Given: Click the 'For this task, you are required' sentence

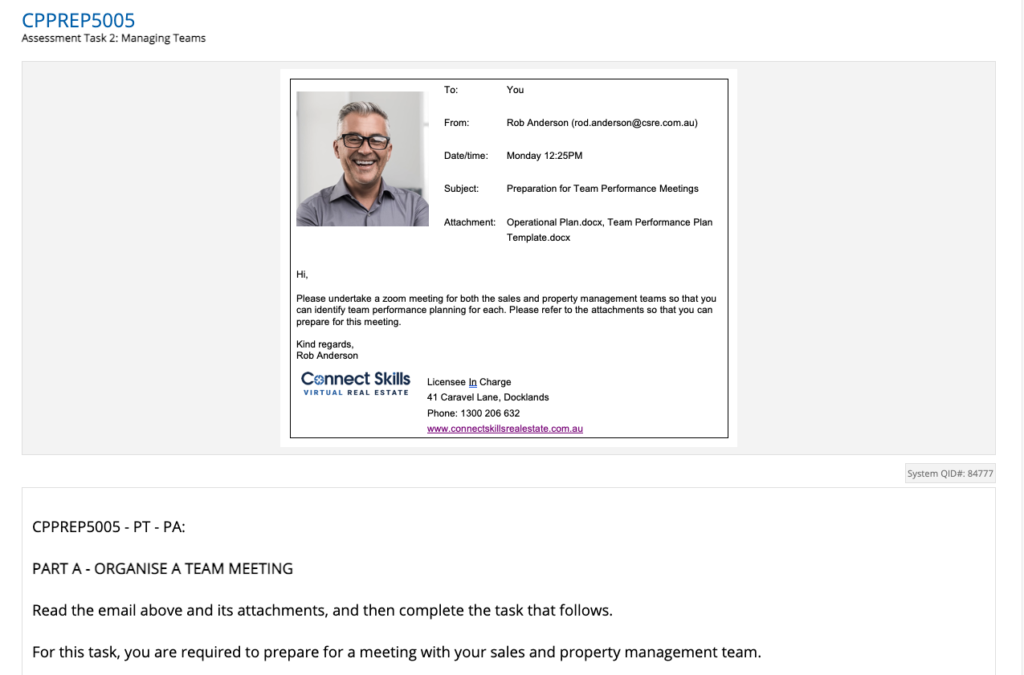Looking at the screenshot, I should point(396,653).
